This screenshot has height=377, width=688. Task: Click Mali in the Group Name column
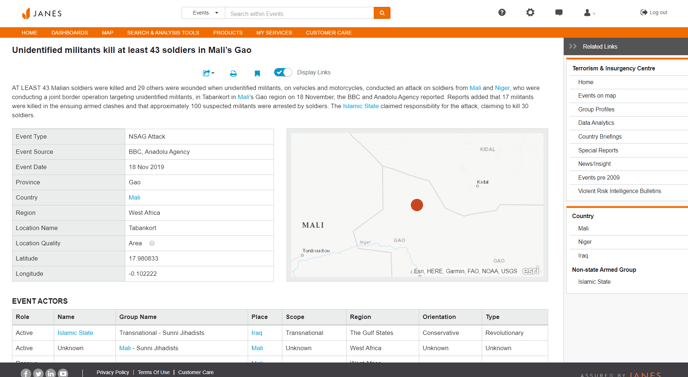[x=125, y=348]
